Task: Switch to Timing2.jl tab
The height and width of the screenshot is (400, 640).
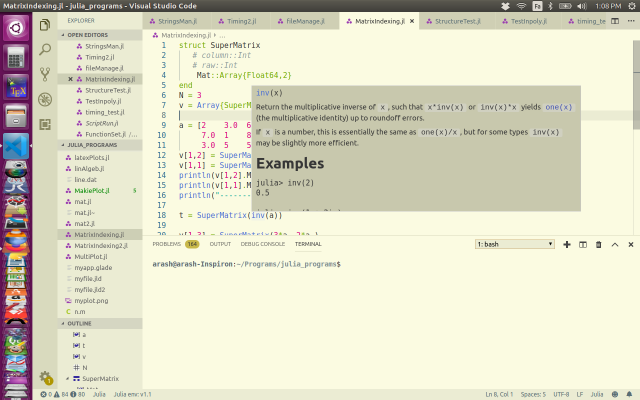Action: pos(241,21)
